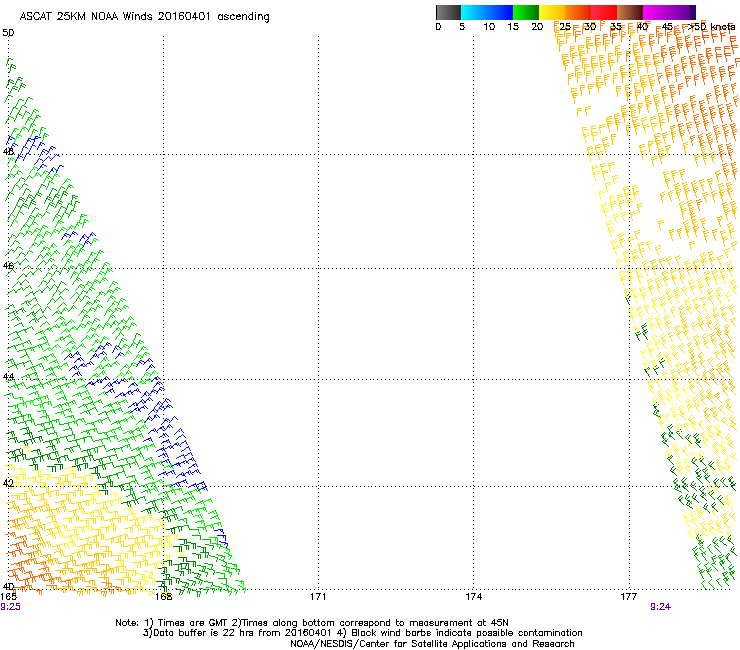Click the longitude axis label '165'
Image resolution: width=740 pixels, height=650 pixels.
[8, 597]
